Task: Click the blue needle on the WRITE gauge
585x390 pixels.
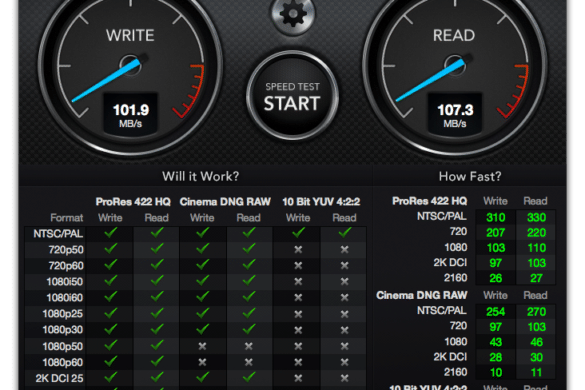Action: tap(106, 81)
